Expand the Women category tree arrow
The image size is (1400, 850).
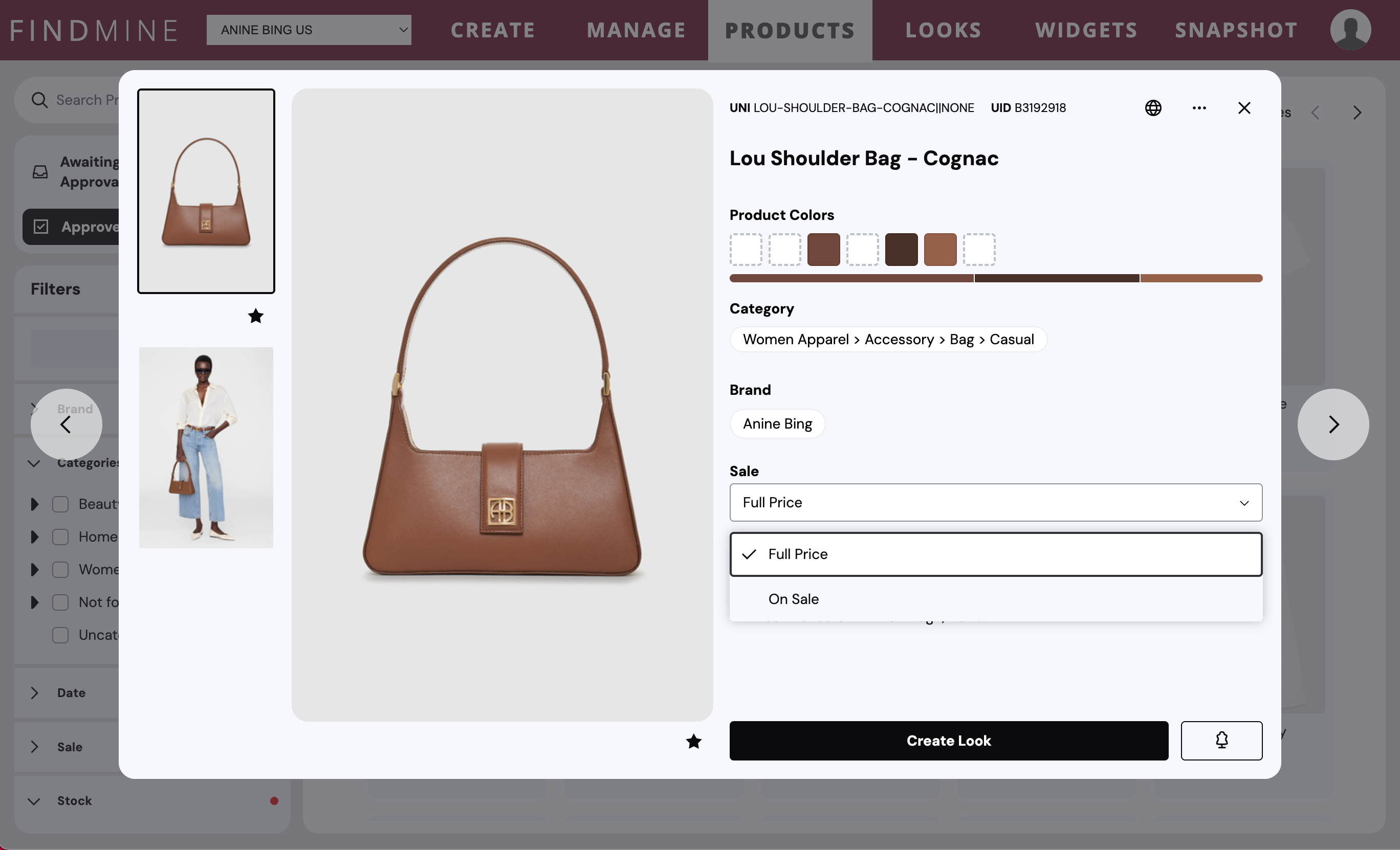[35, 570]
